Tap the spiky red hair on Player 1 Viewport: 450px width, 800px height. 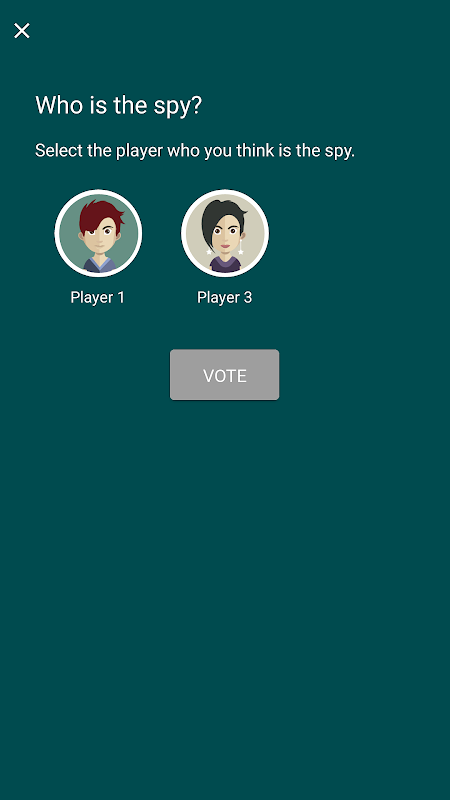point(101,213)
